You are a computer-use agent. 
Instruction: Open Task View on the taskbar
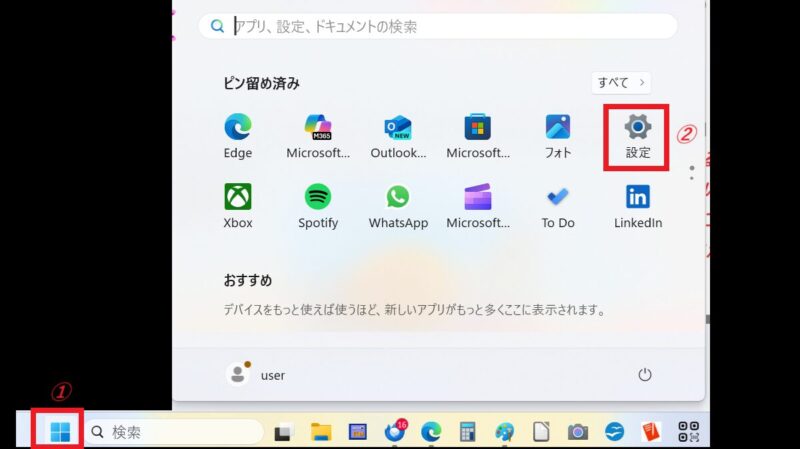click(284, 432)
